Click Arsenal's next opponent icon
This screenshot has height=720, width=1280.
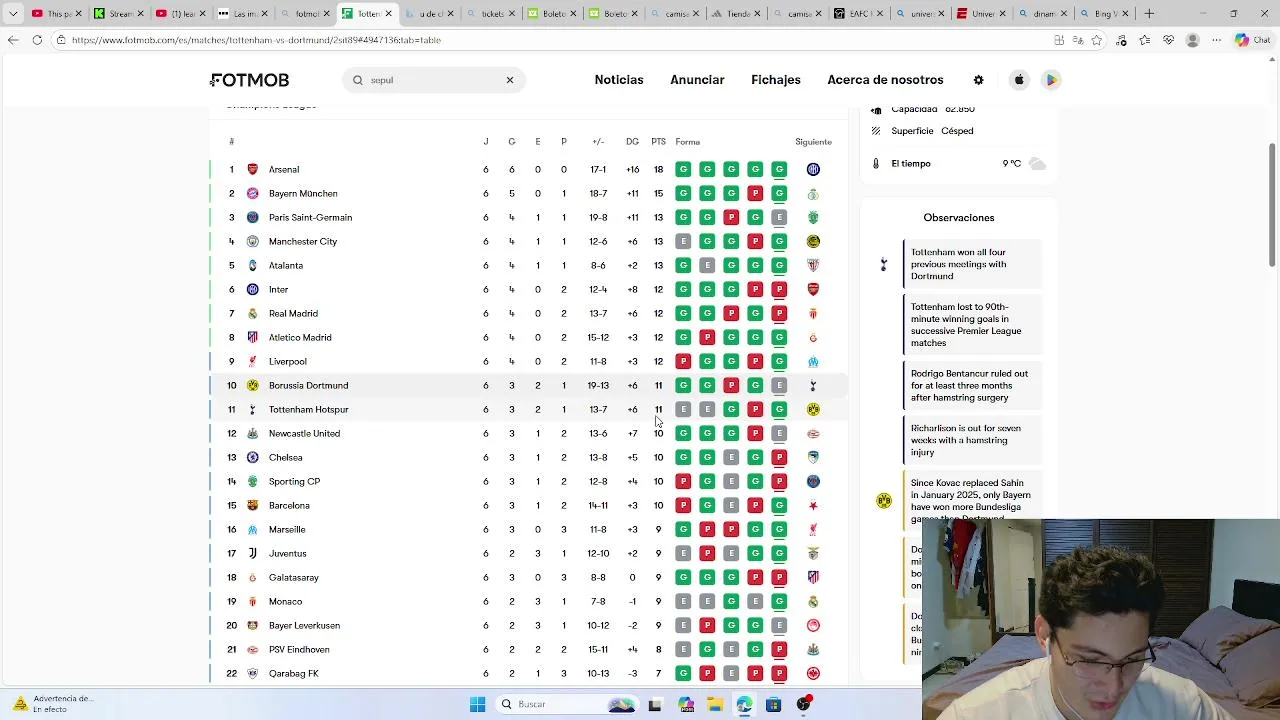point(813,169)
